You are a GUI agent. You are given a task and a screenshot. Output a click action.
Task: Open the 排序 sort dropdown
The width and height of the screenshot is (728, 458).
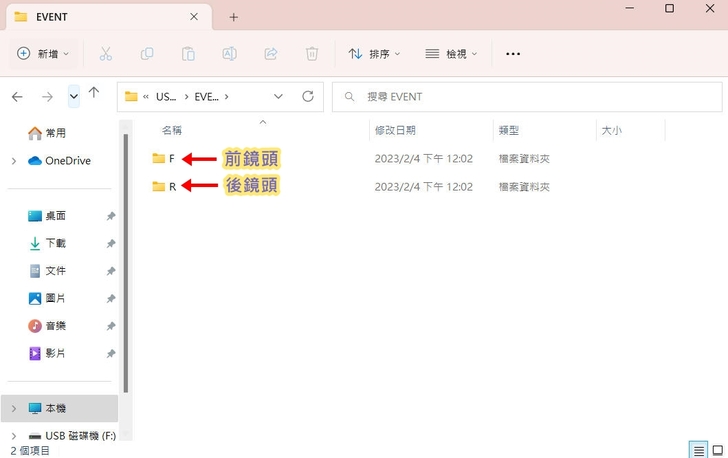[x=374, y=54]
